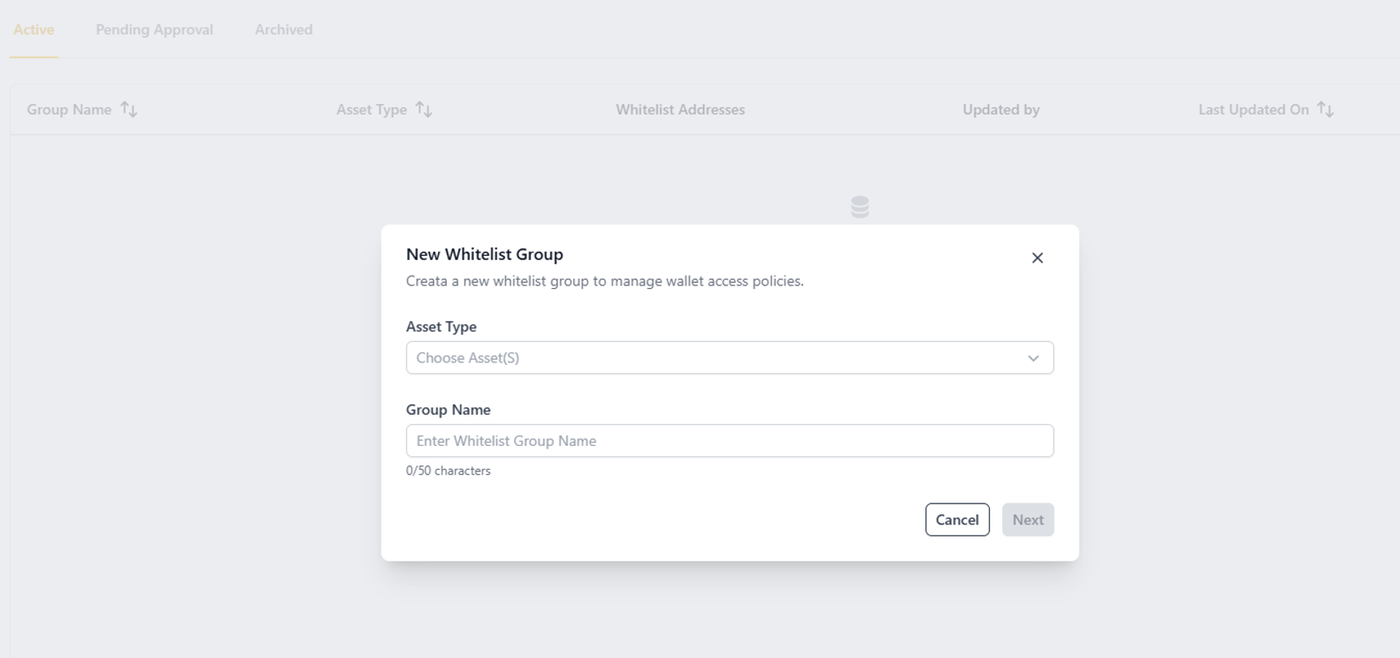
Task: Focus the Enter Whitelist Group Name field
Action: tap(730, 441)
